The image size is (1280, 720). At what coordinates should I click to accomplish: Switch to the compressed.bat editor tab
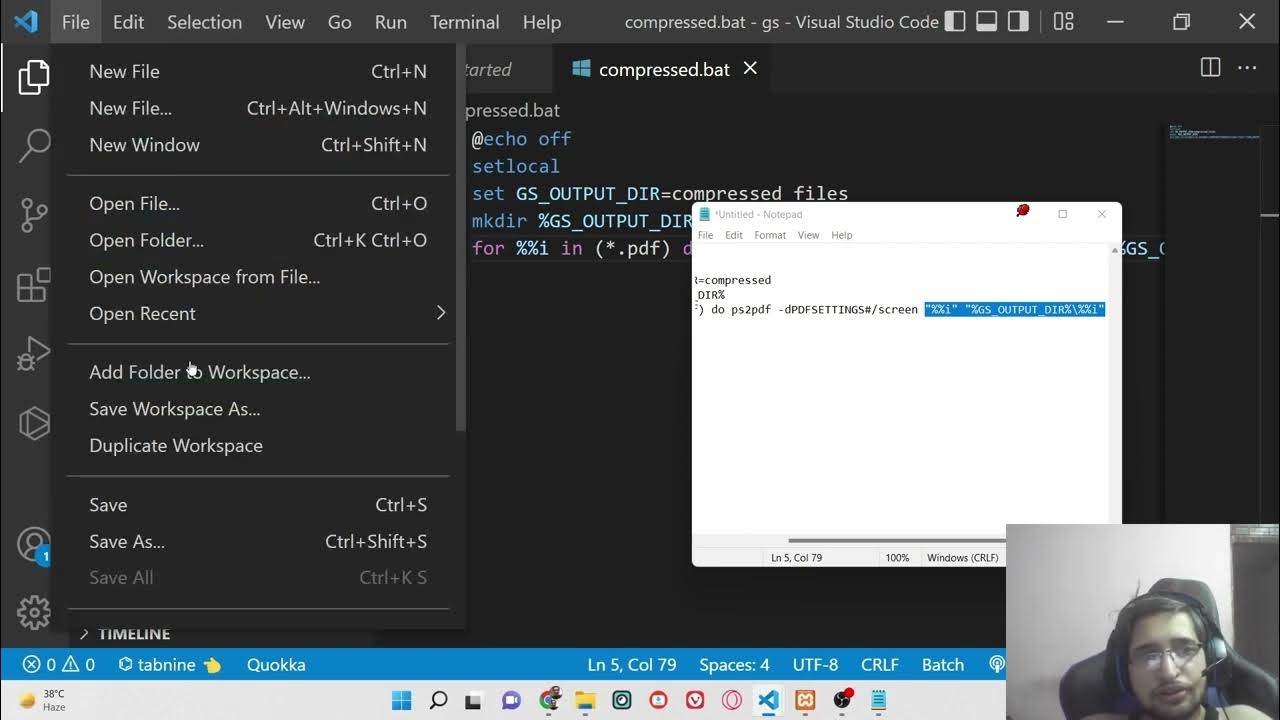(663, 69)
